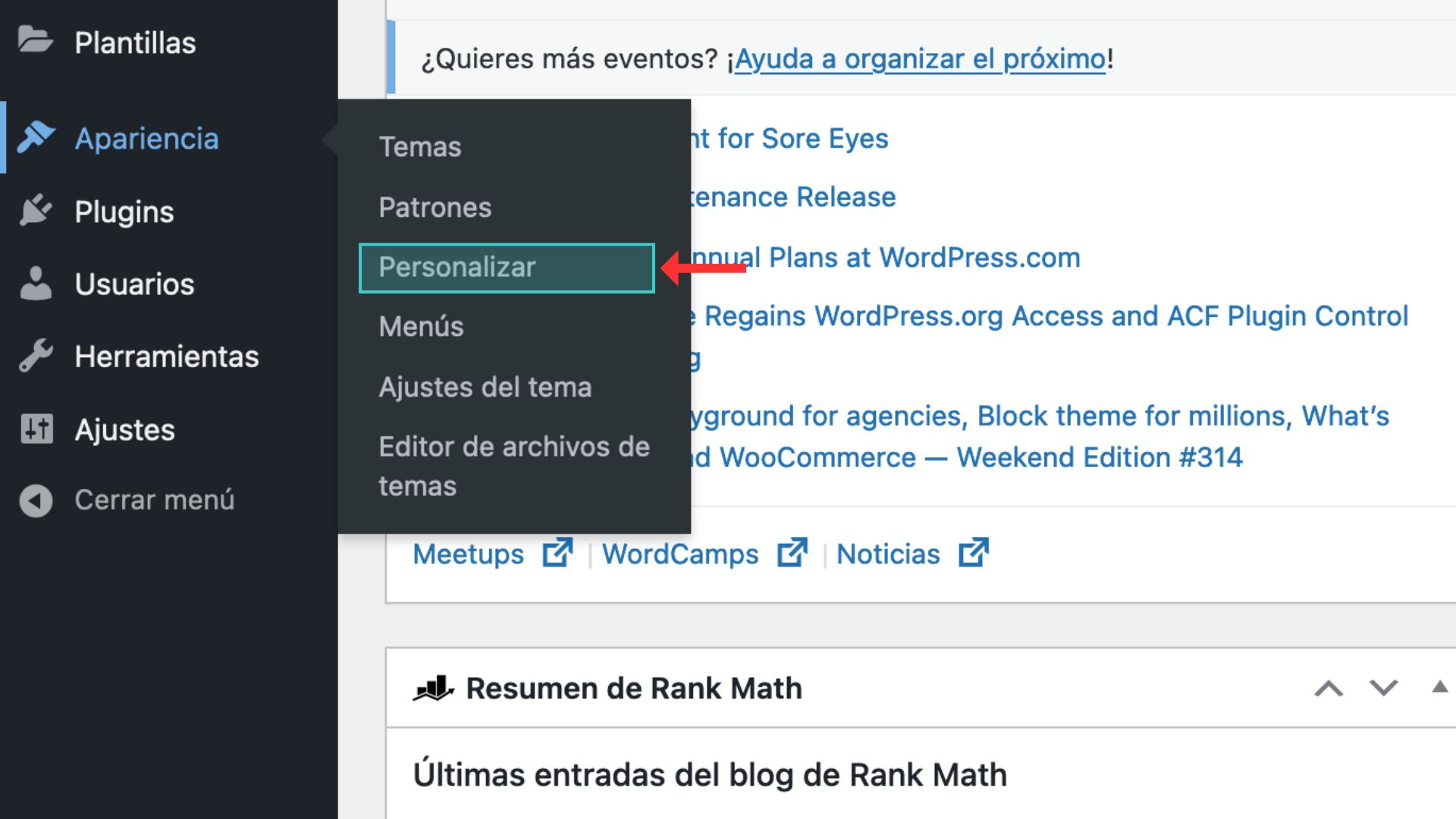Click the Herramientas wrench icon
This screenshot has width=1456, height=819.
(36, 356)
